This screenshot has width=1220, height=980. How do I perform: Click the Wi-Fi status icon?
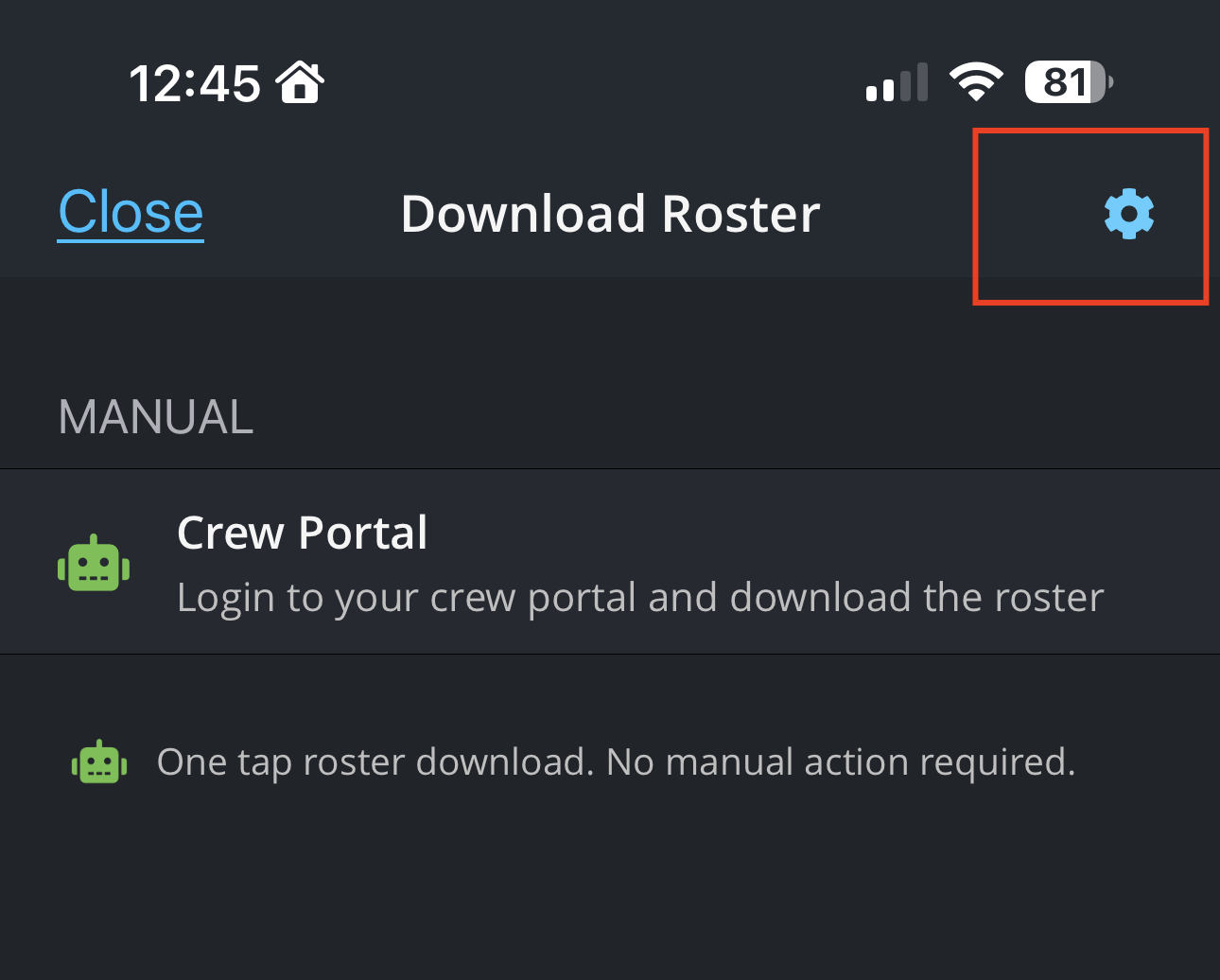[976, 81]
